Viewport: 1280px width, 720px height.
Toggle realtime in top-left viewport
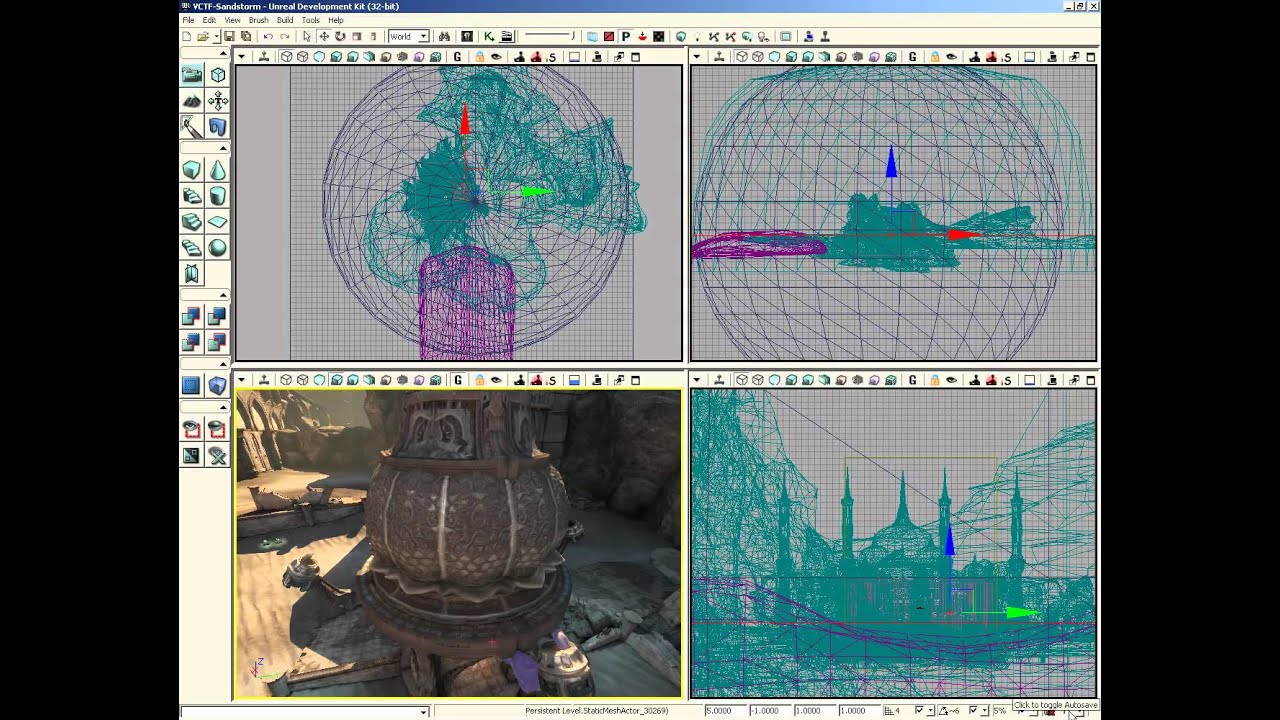[x=264, y=57]
